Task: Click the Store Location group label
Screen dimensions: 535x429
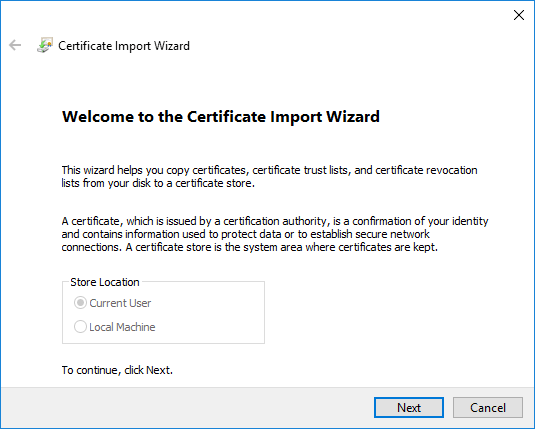Action: point(105,282)
